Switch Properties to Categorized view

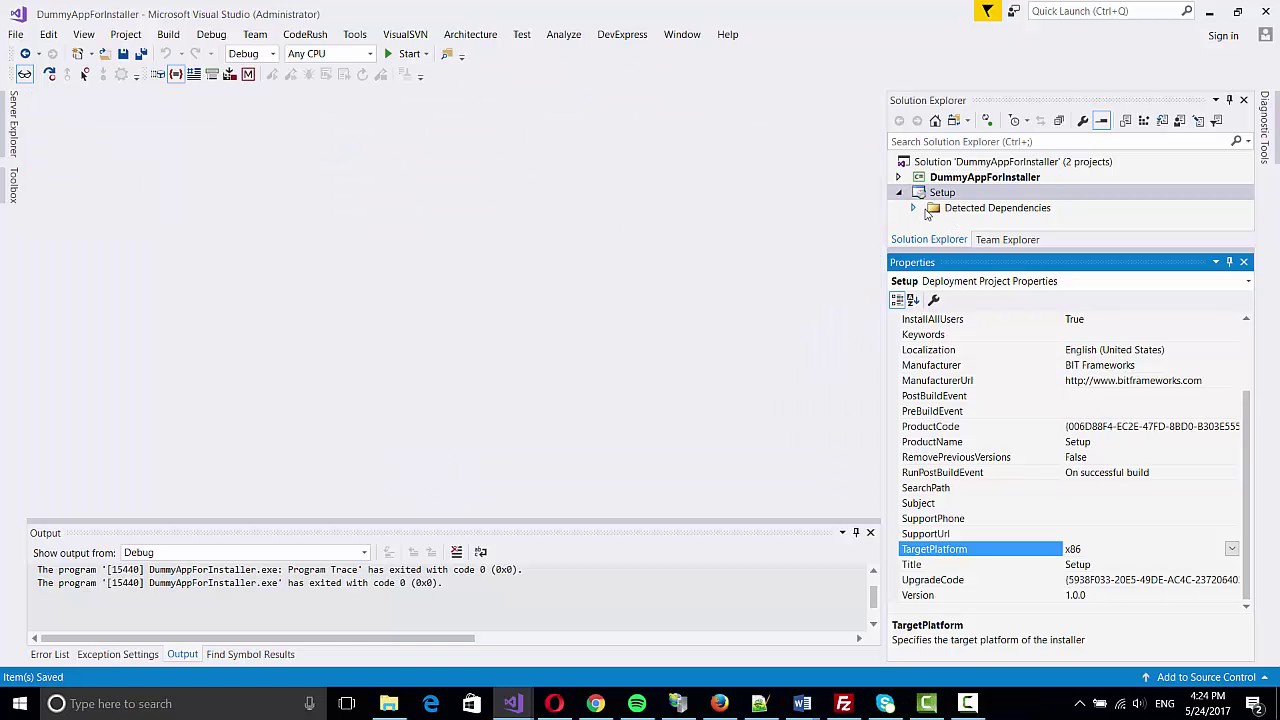click(897, 300)
